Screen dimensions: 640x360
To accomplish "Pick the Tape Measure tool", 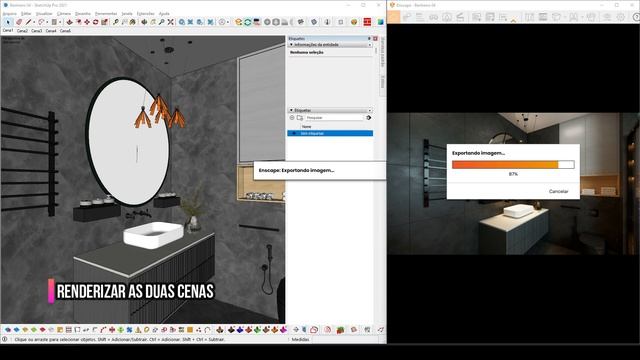I will click(x=116, y=22).
